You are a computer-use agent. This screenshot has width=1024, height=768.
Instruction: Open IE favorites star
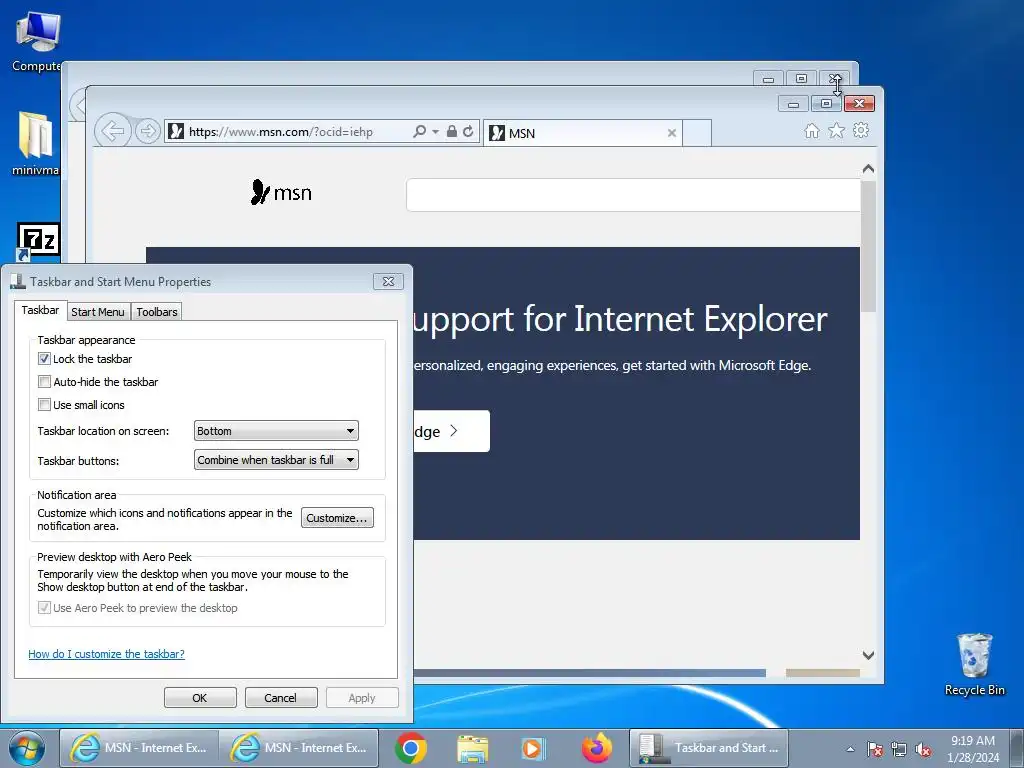pyautogui.click(x=837, y=131)
